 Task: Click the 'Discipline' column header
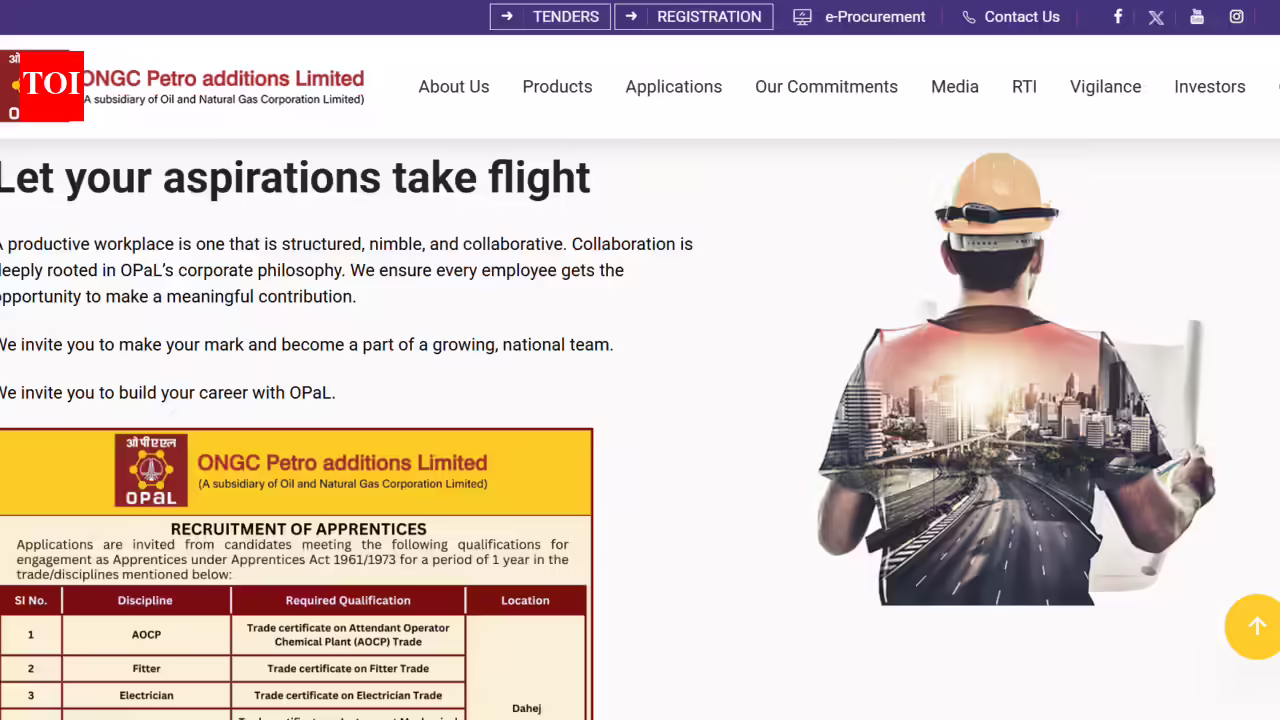point(145,600)
